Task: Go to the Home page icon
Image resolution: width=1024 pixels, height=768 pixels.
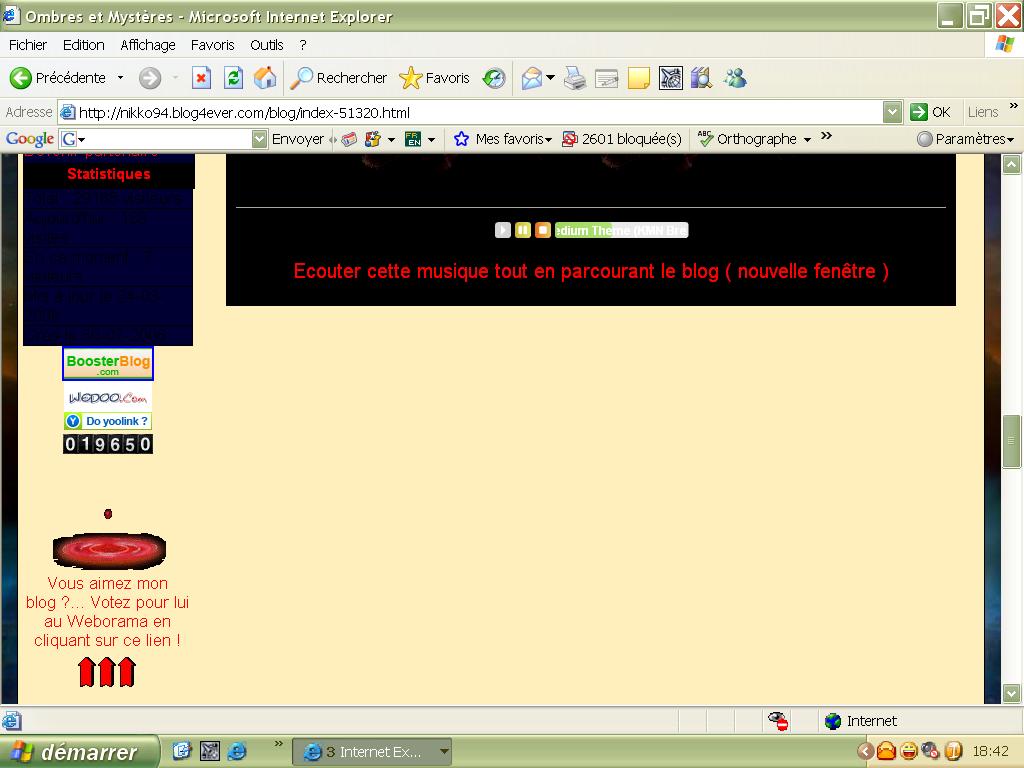Action: click(265, 78)
